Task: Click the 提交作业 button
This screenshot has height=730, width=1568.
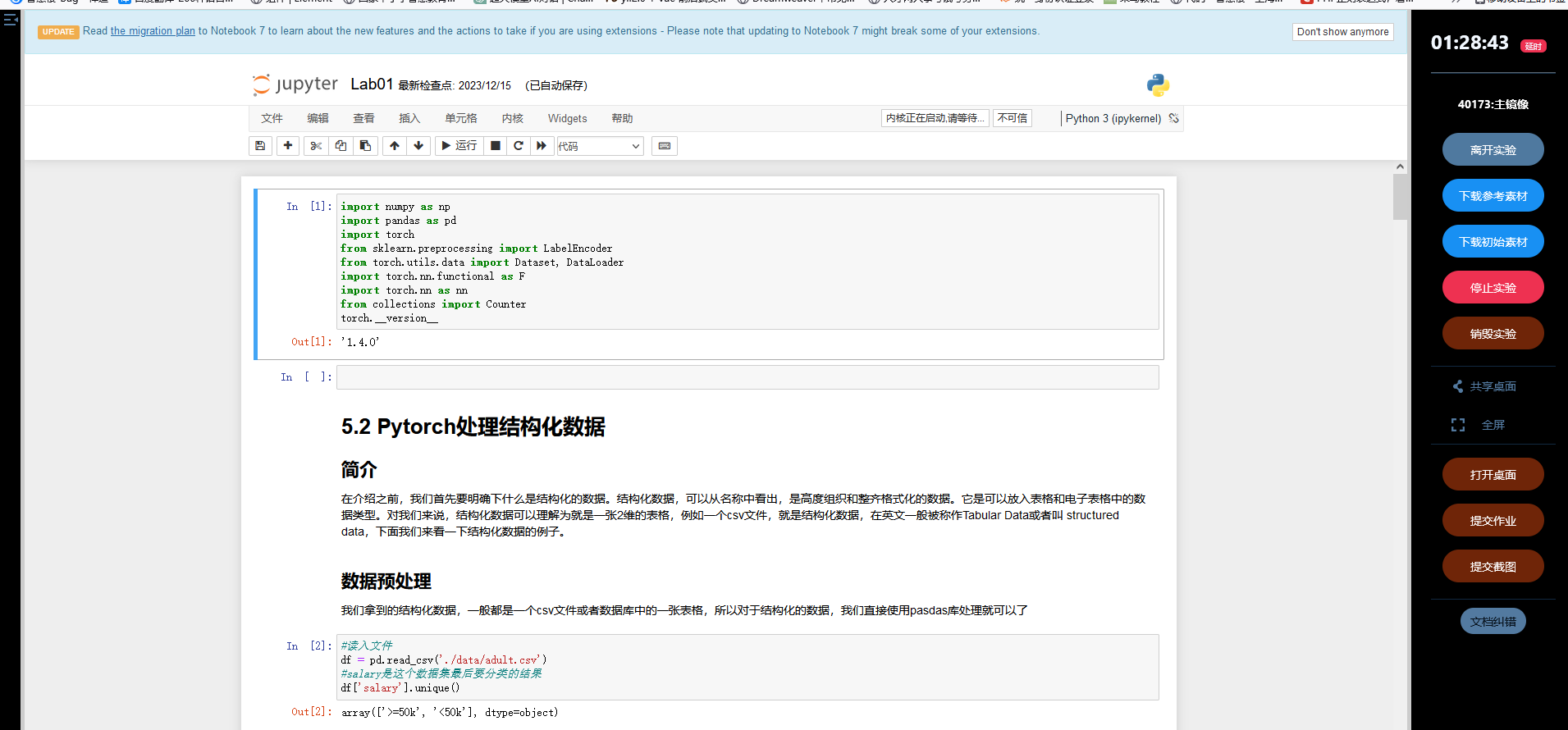Action: tap(1493, 521)
